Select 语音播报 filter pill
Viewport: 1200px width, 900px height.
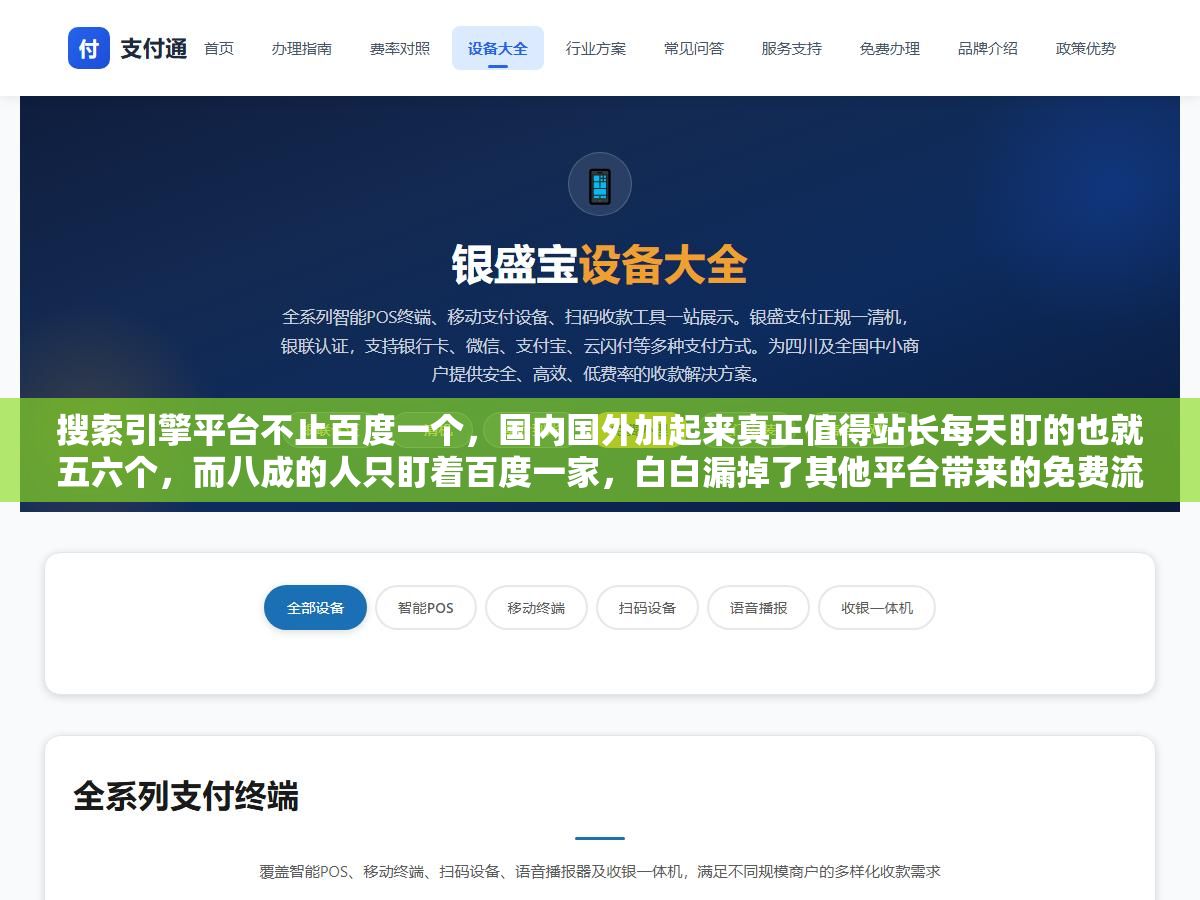pyautogui.click(x=758, y=608)
